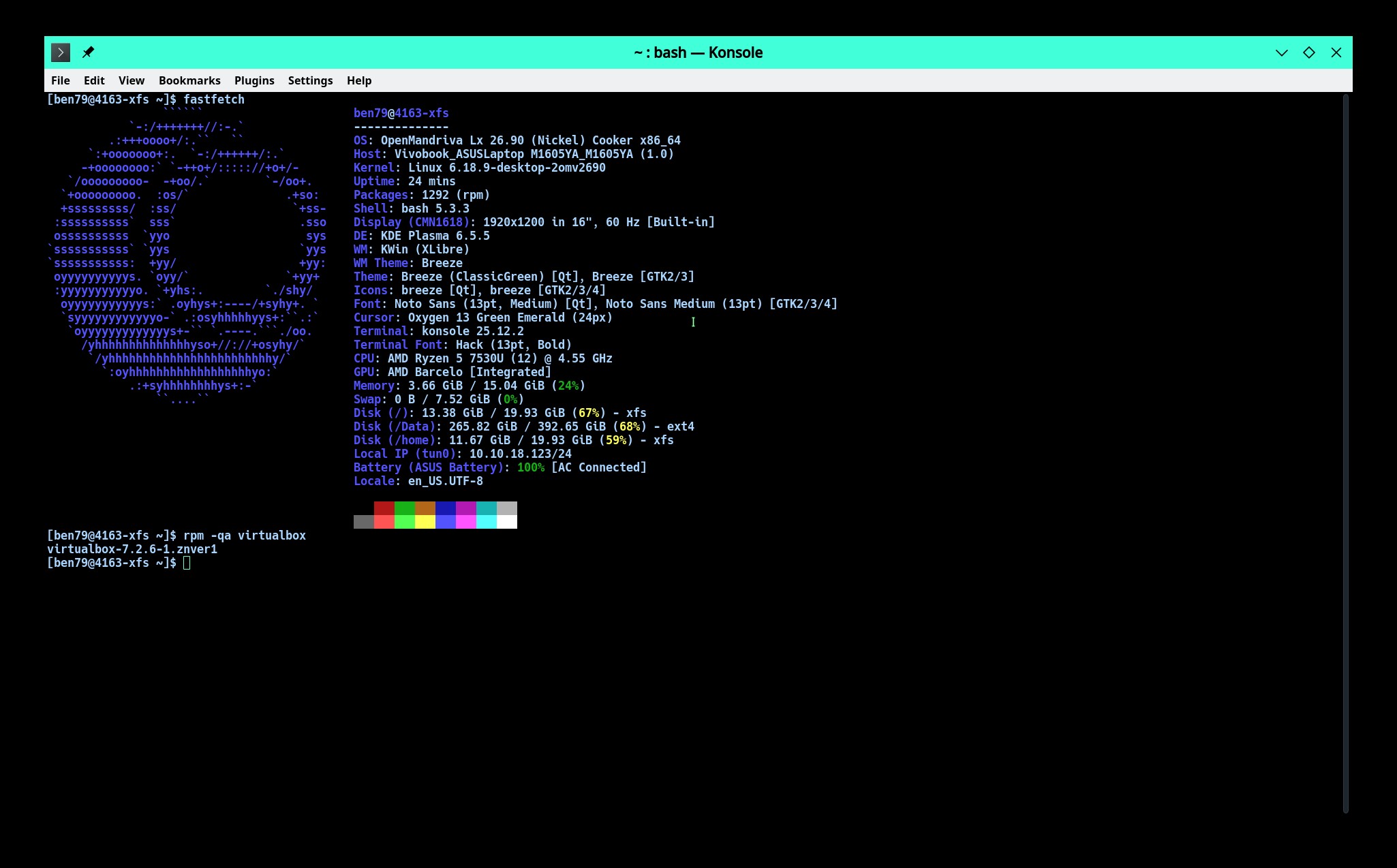Close the Konsole window
This screenshot has width=1397, height=868.
tap(1336, 52)
